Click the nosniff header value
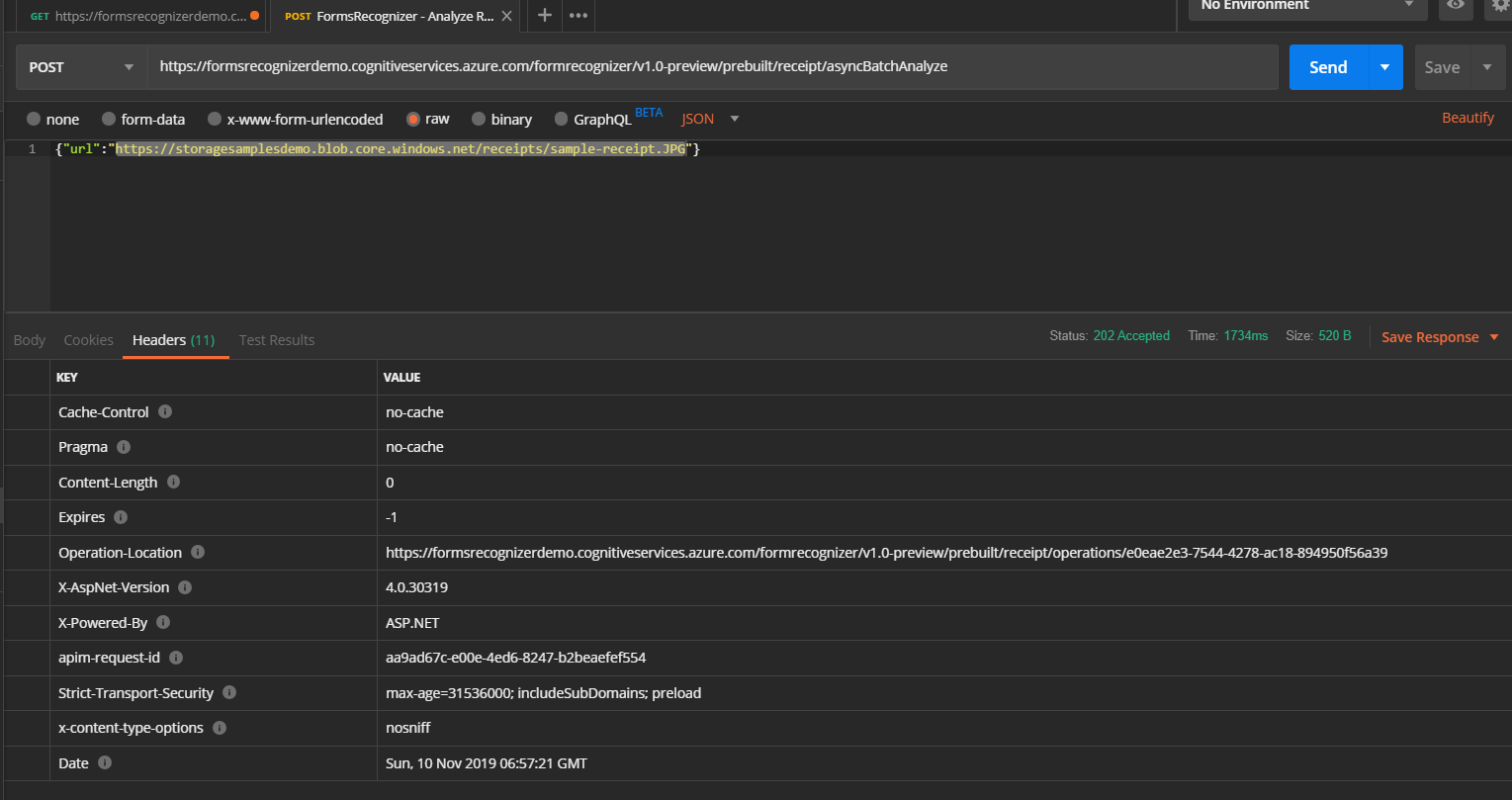The height and width of the screenshot is (800, 1512). 407,728
